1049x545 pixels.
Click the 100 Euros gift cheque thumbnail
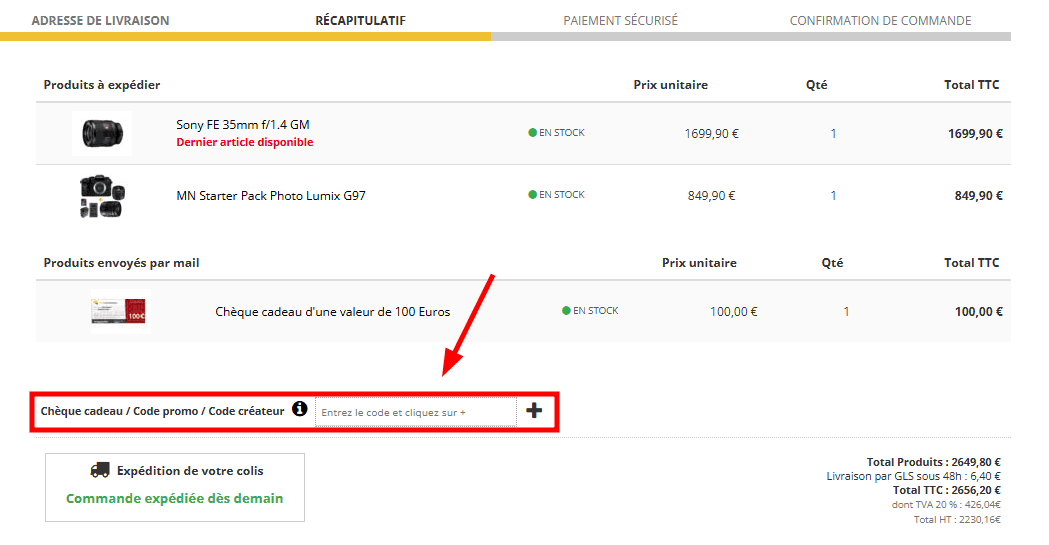tap(120, 311)
